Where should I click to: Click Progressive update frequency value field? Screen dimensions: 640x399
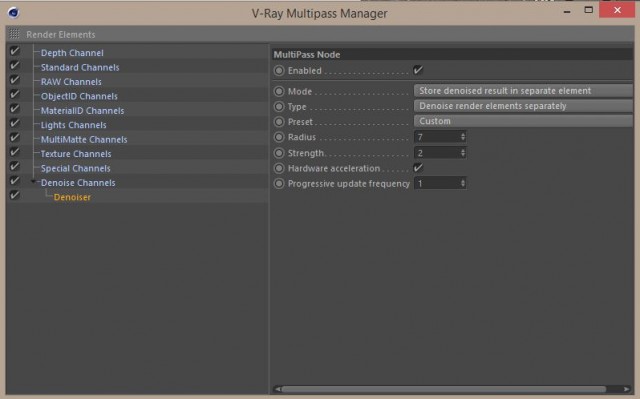(437, 183)
